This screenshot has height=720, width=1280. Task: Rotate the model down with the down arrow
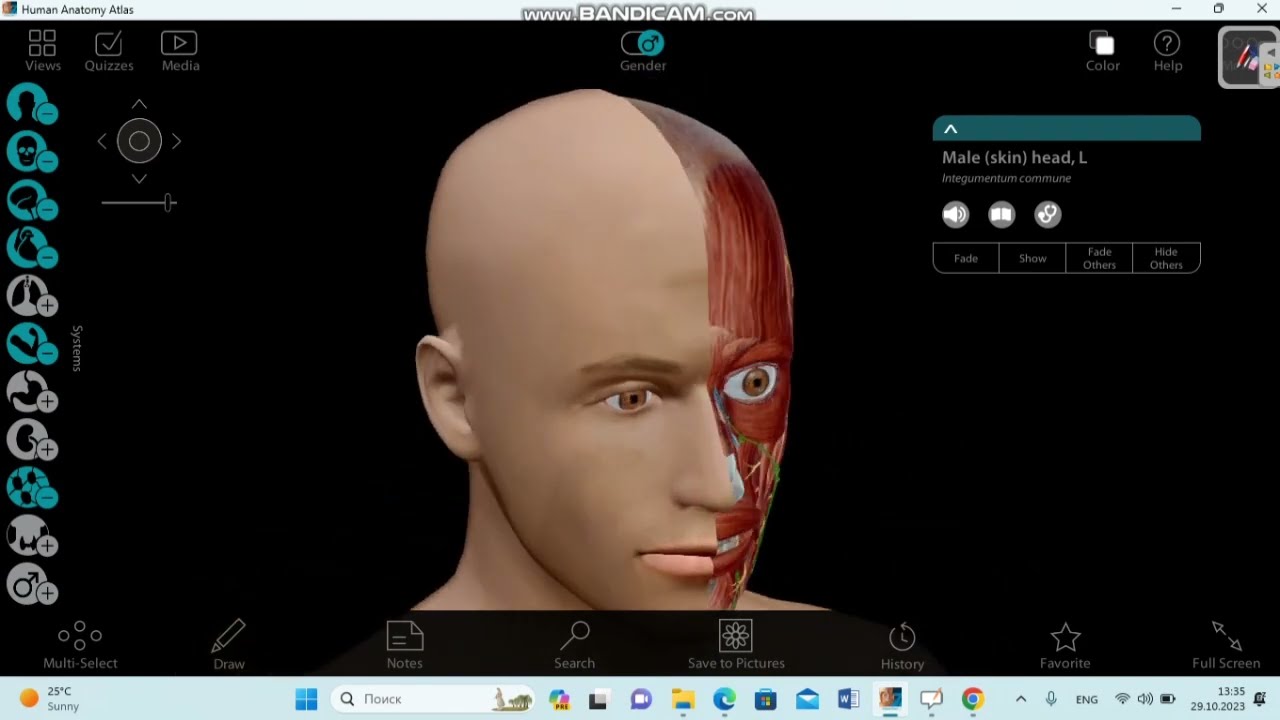(x=139, y=179)
